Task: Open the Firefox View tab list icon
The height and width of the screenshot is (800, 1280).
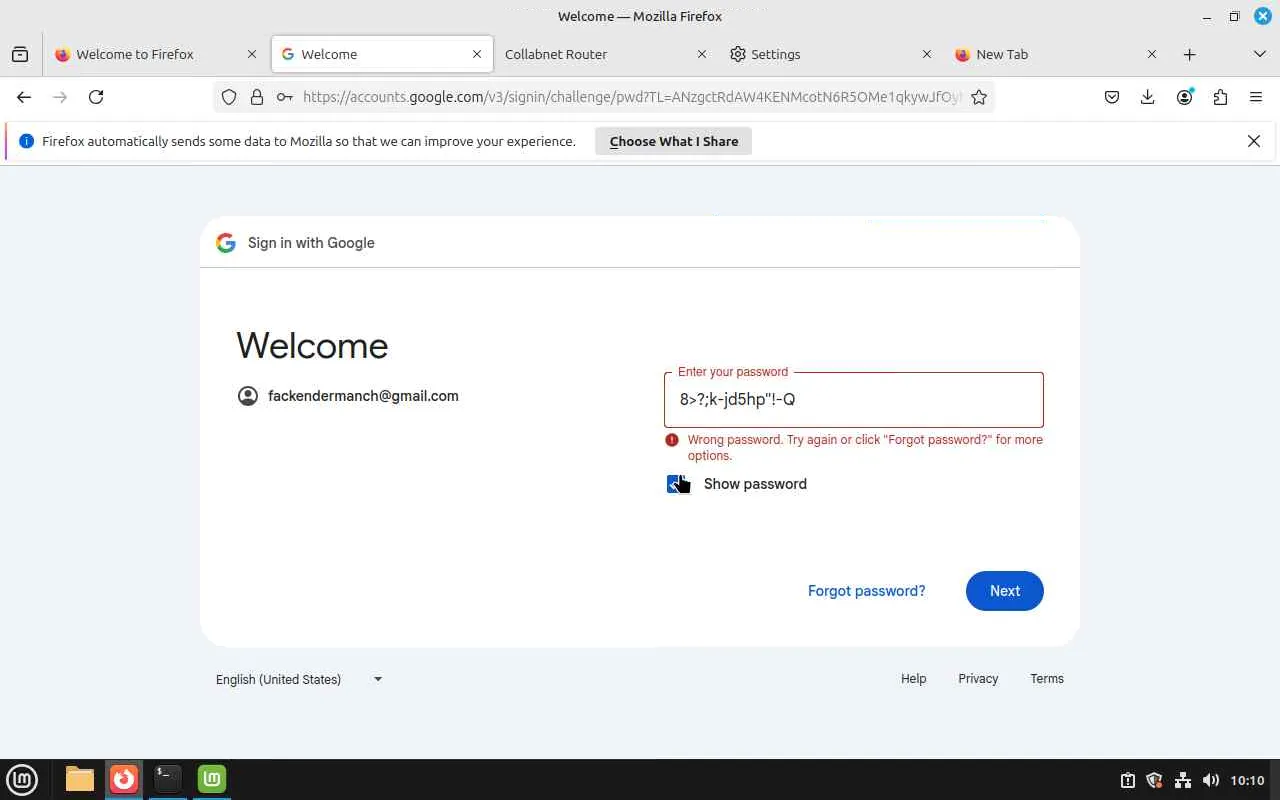Action: click(x=20, y=54)
